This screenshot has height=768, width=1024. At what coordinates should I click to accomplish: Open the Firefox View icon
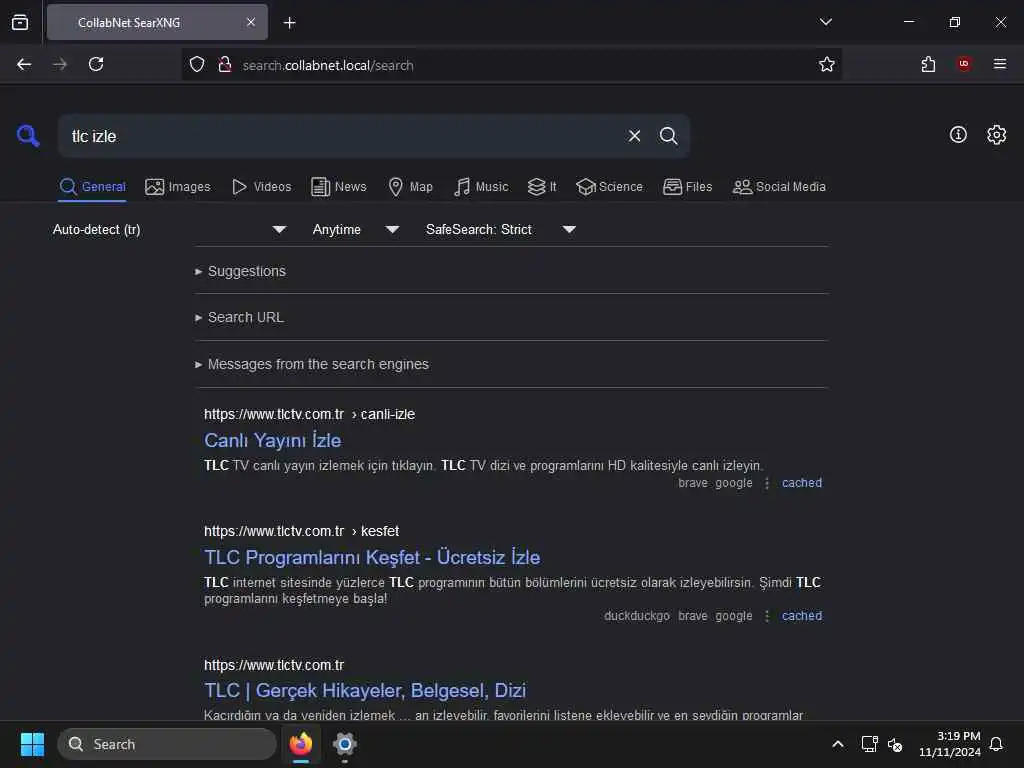(x=20, y=22)
